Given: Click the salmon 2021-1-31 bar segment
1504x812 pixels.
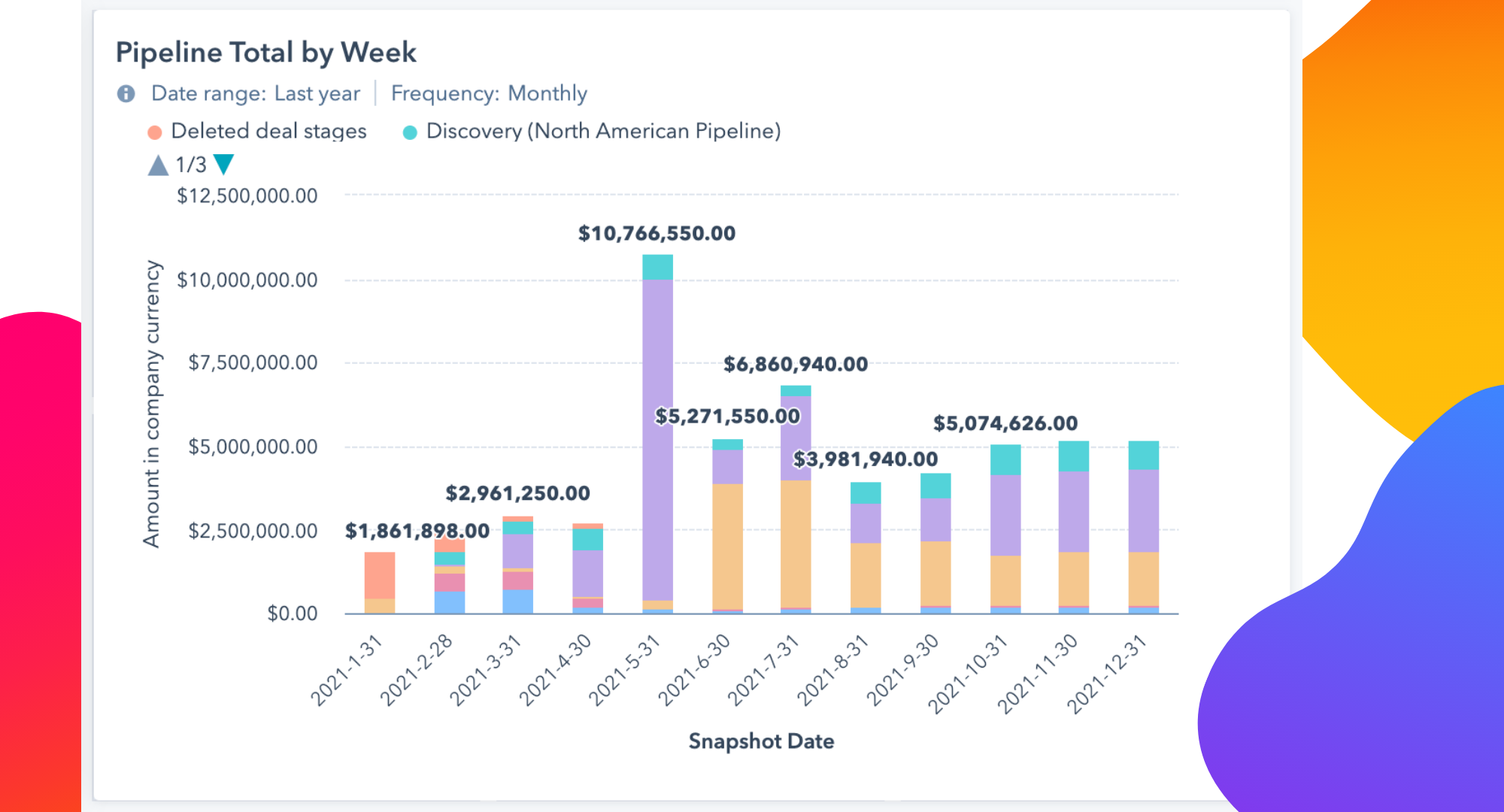Looking at the screenshot, I should (380, 575).
